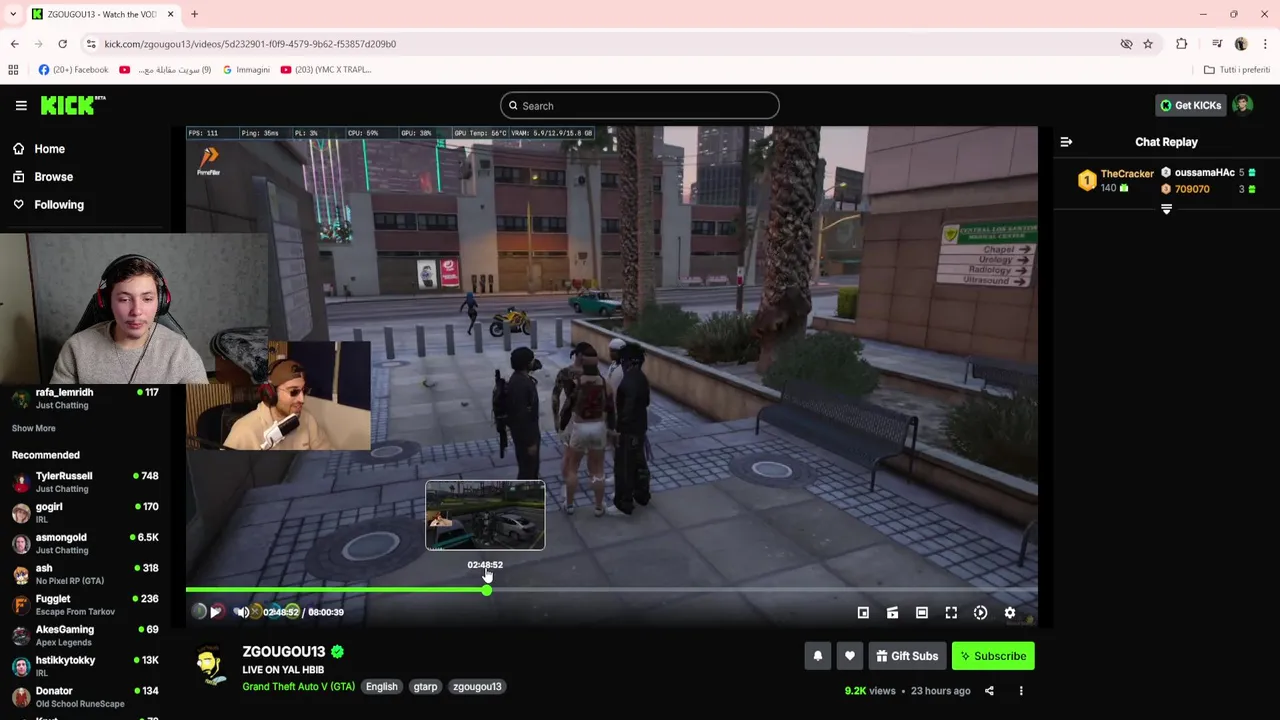Open the Immagini bookmark
Image resolution: width=1280 pixels, height=720 pixels.
tap(246, 70)
